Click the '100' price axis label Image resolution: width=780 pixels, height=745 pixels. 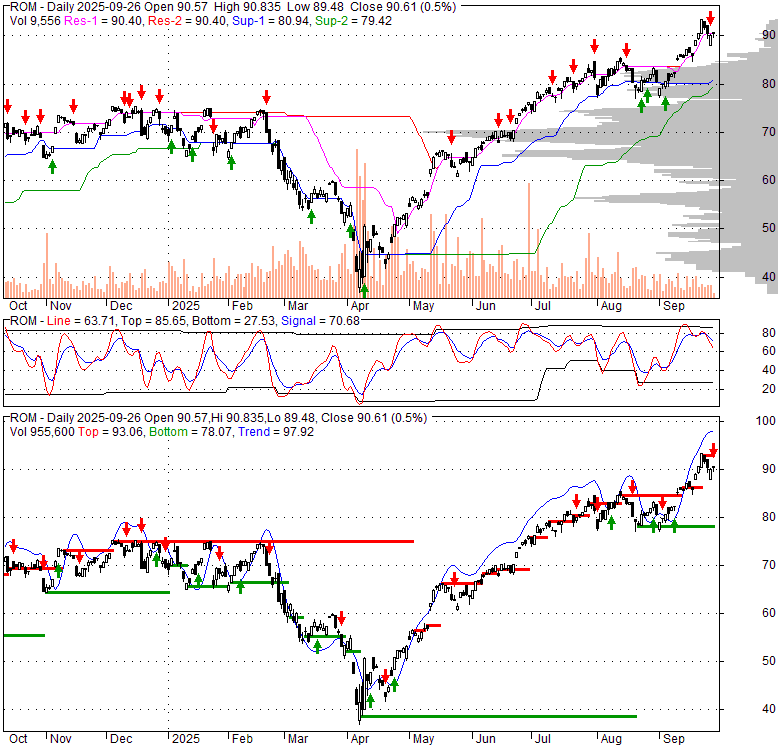[766, 421]
